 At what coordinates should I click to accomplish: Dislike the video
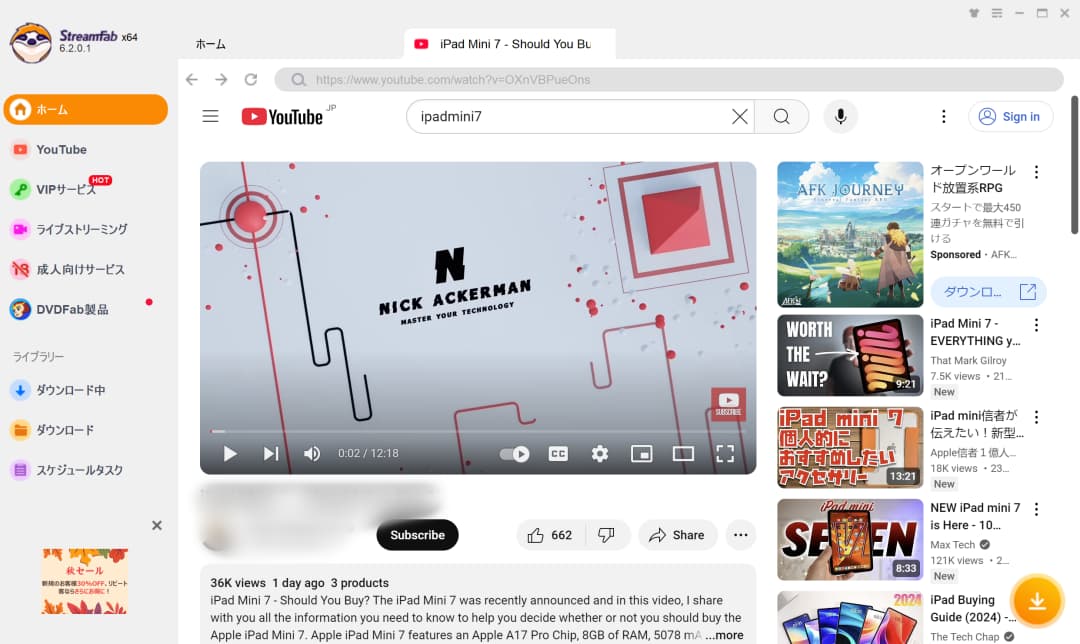[607, 534]
